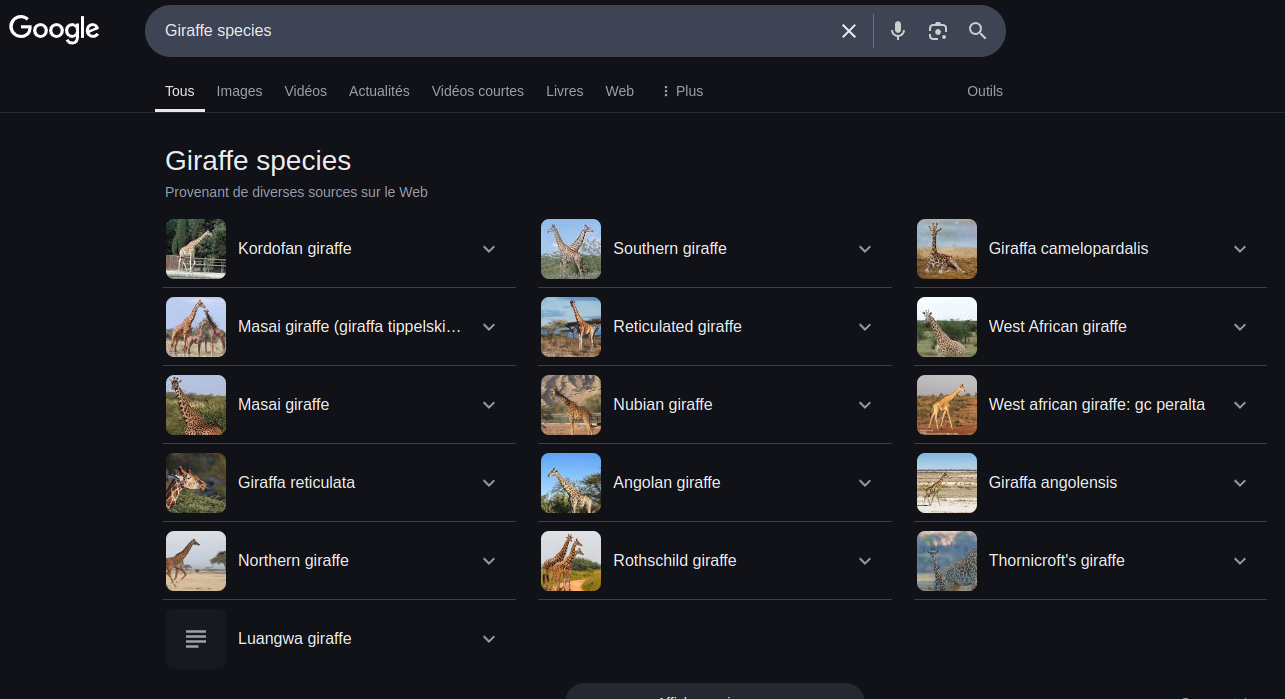Open the Rothschild giraffe result

[674, 561]
